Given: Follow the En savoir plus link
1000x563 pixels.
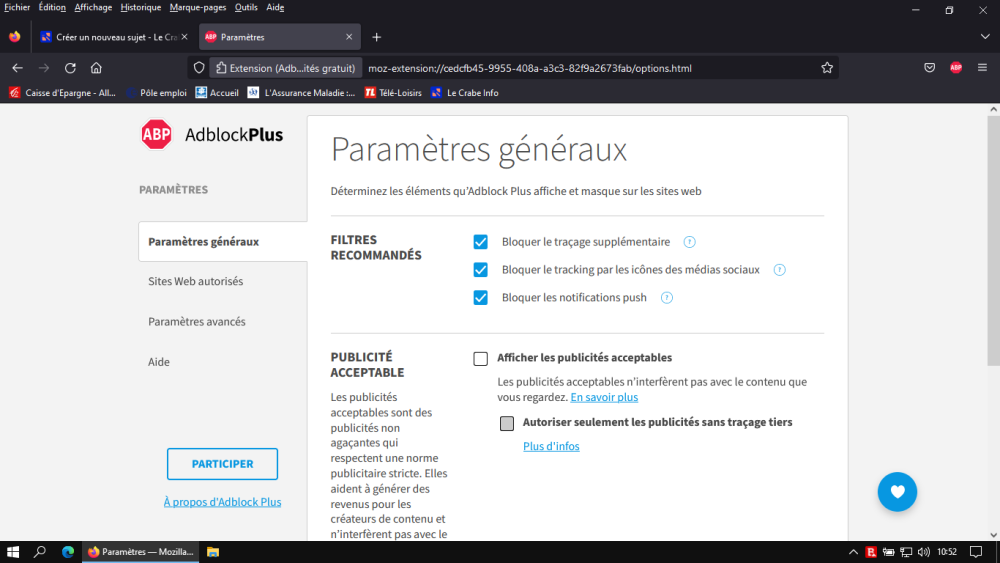Looking at the screenshot, I should [604, 397].
